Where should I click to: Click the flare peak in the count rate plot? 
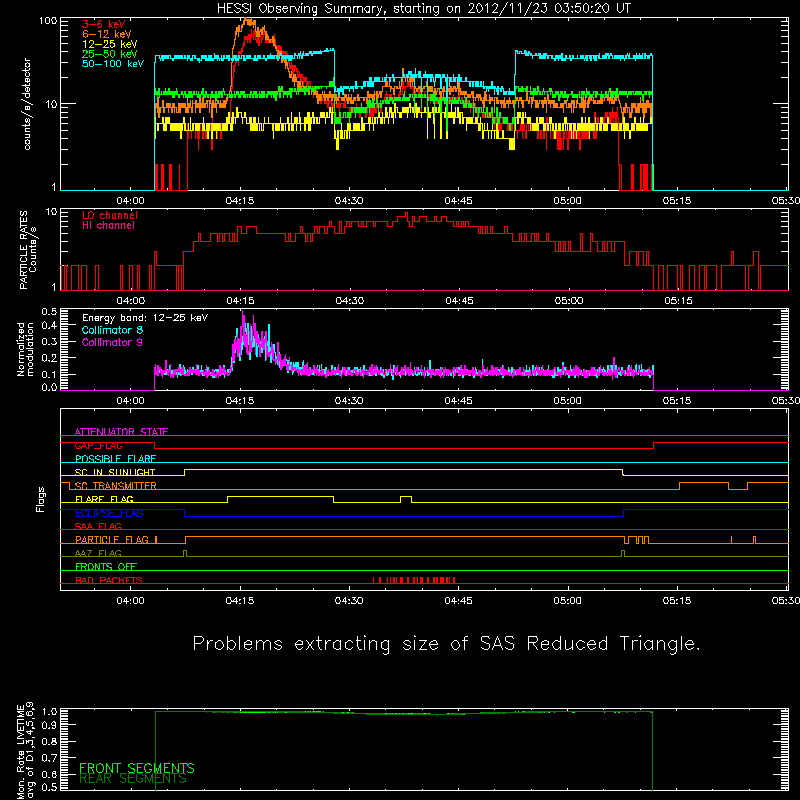pos(248,21)
